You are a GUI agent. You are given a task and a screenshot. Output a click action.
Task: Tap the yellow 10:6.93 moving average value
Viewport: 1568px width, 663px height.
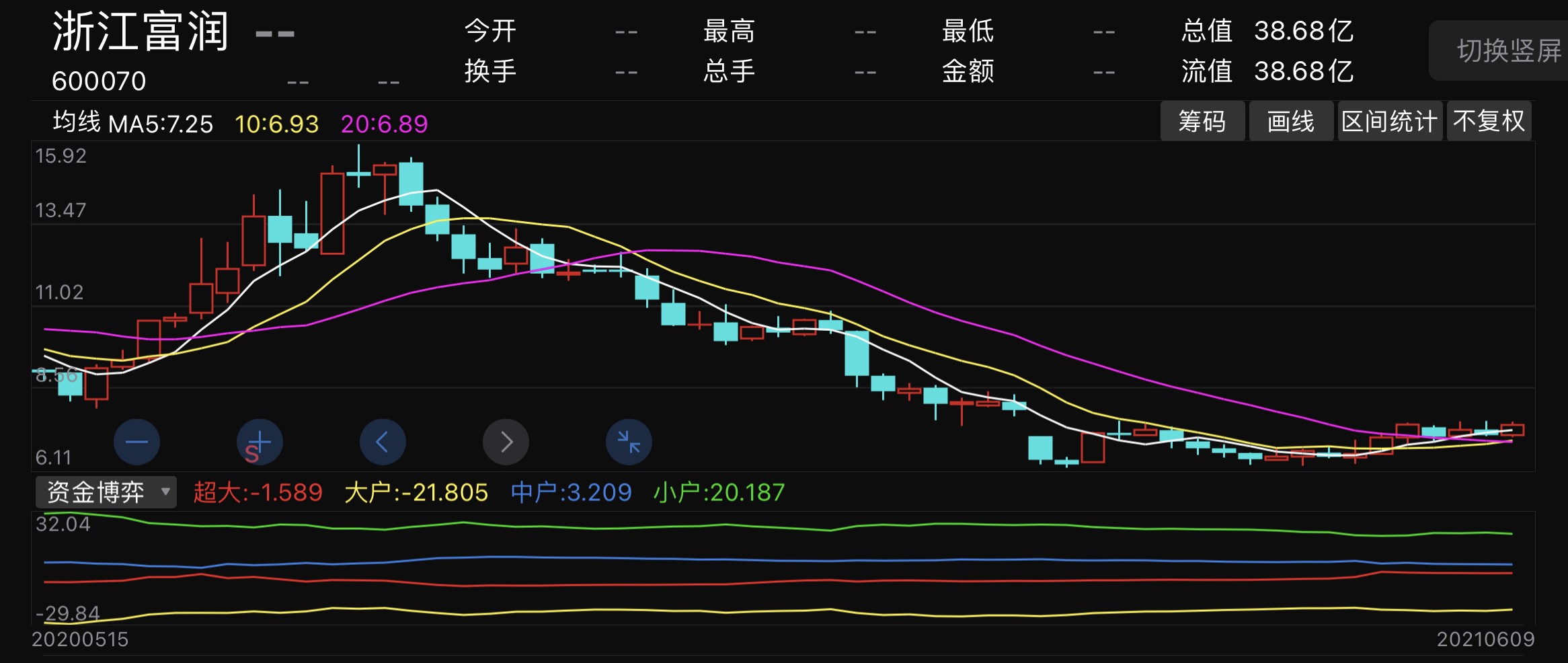(276, 124)
